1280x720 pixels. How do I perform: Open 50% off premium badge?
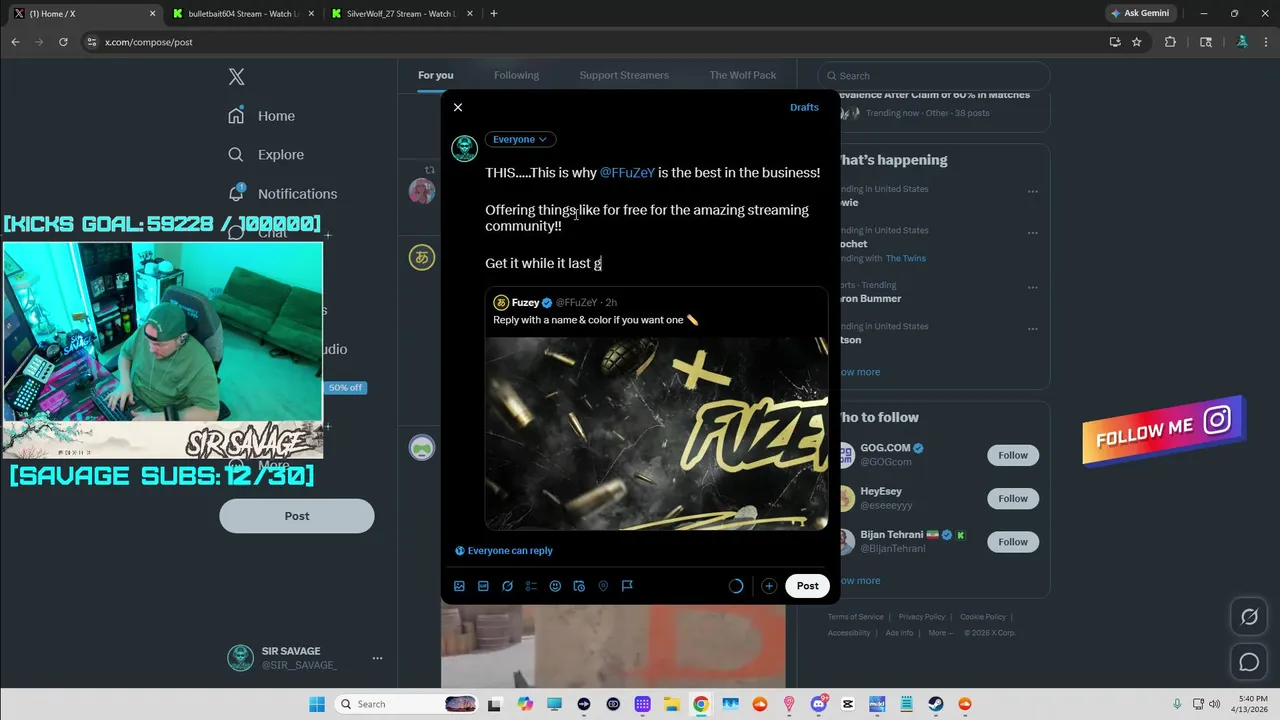pyautogui.click(x=345, y=388)
